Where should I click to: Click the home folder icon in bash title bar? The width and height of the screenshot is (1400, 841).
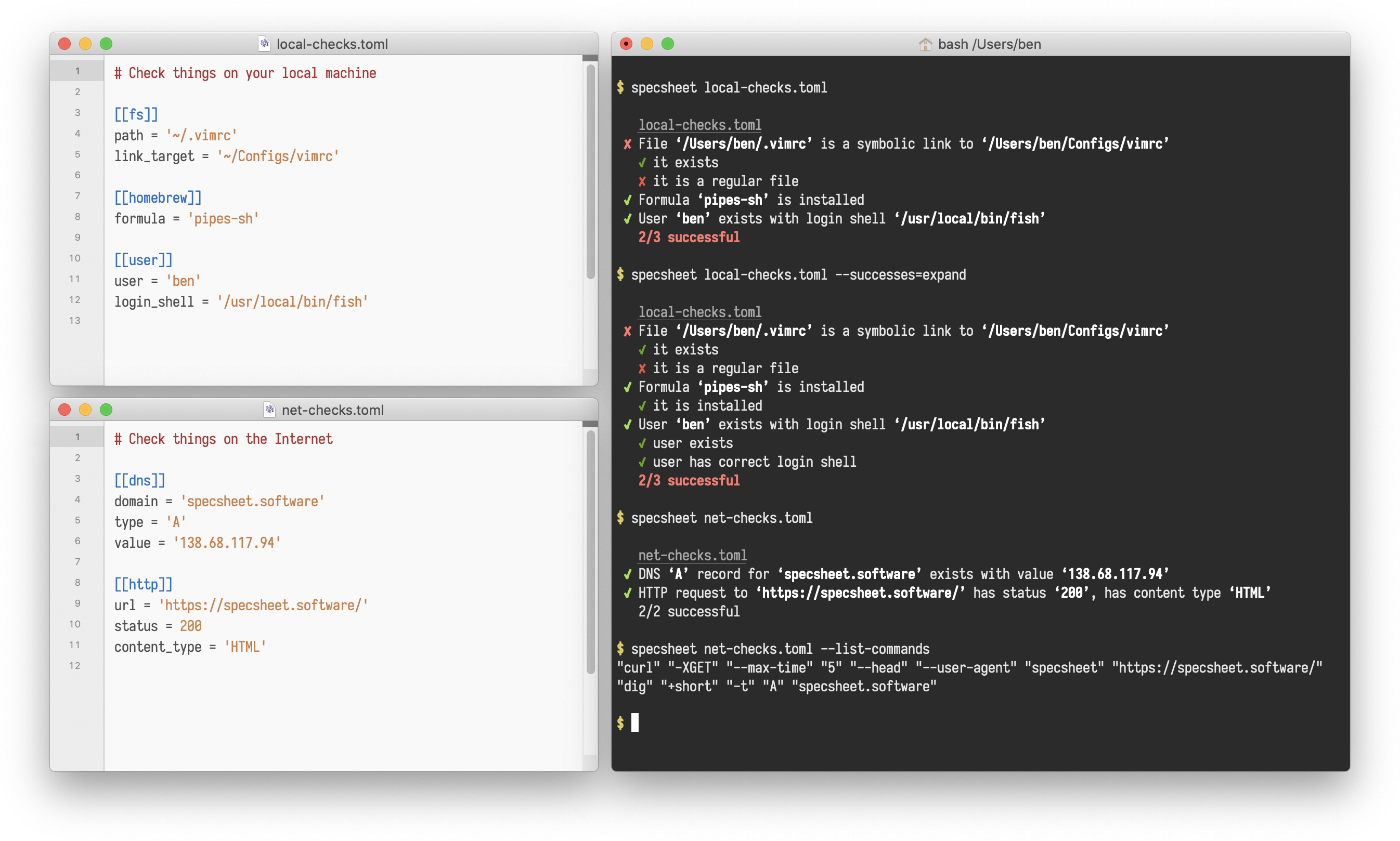pyautogui.click(x=925, y=44)
